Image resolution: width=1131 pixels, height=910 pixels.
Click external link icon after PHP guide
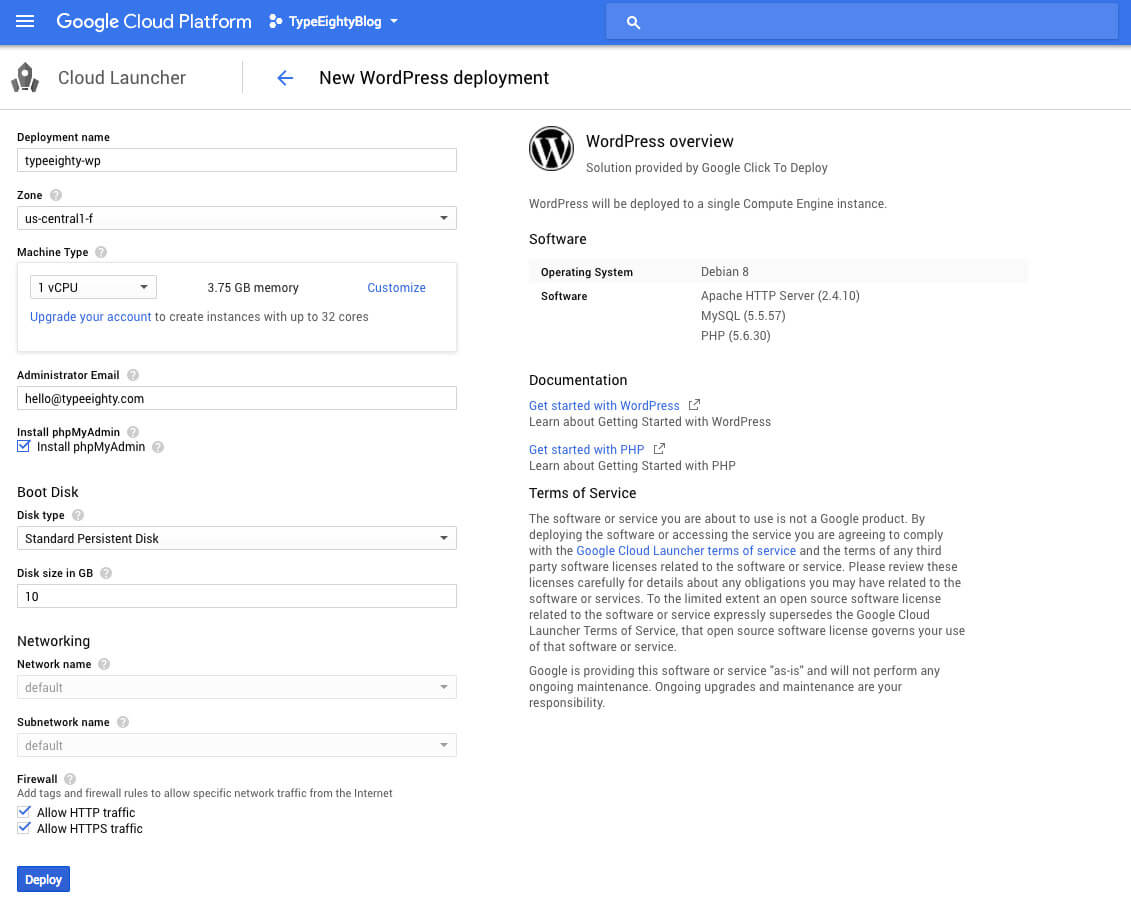(659, 449)
